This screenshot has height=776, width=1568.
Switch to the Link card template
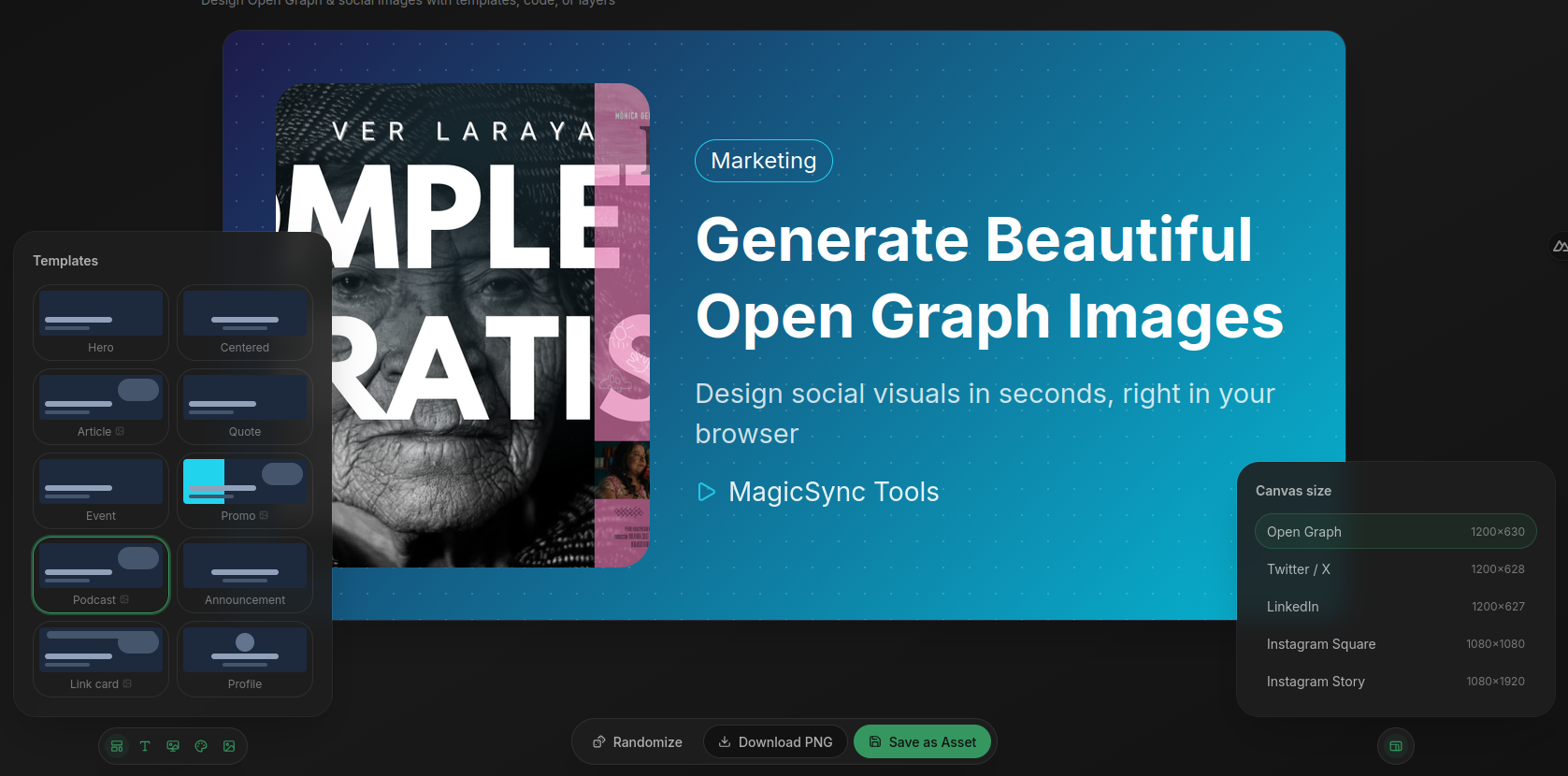[101, 659]
